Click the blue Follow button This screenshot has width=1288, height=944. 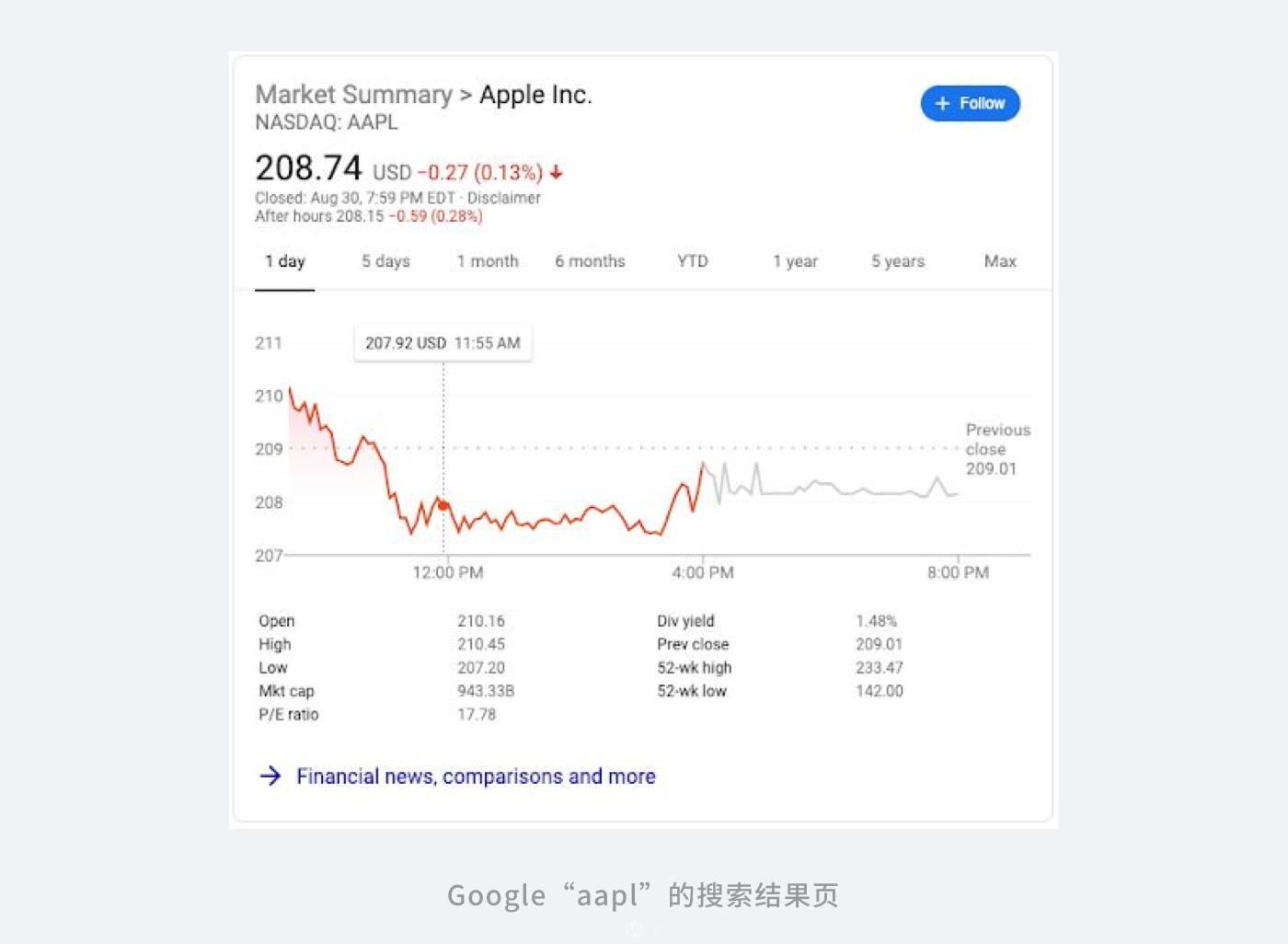pyautogui.click(x=971, y=104)
